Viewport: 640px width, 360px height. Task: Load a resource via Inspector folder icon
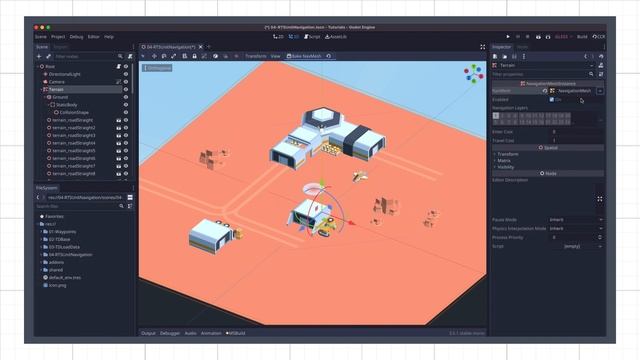(504, 56)
